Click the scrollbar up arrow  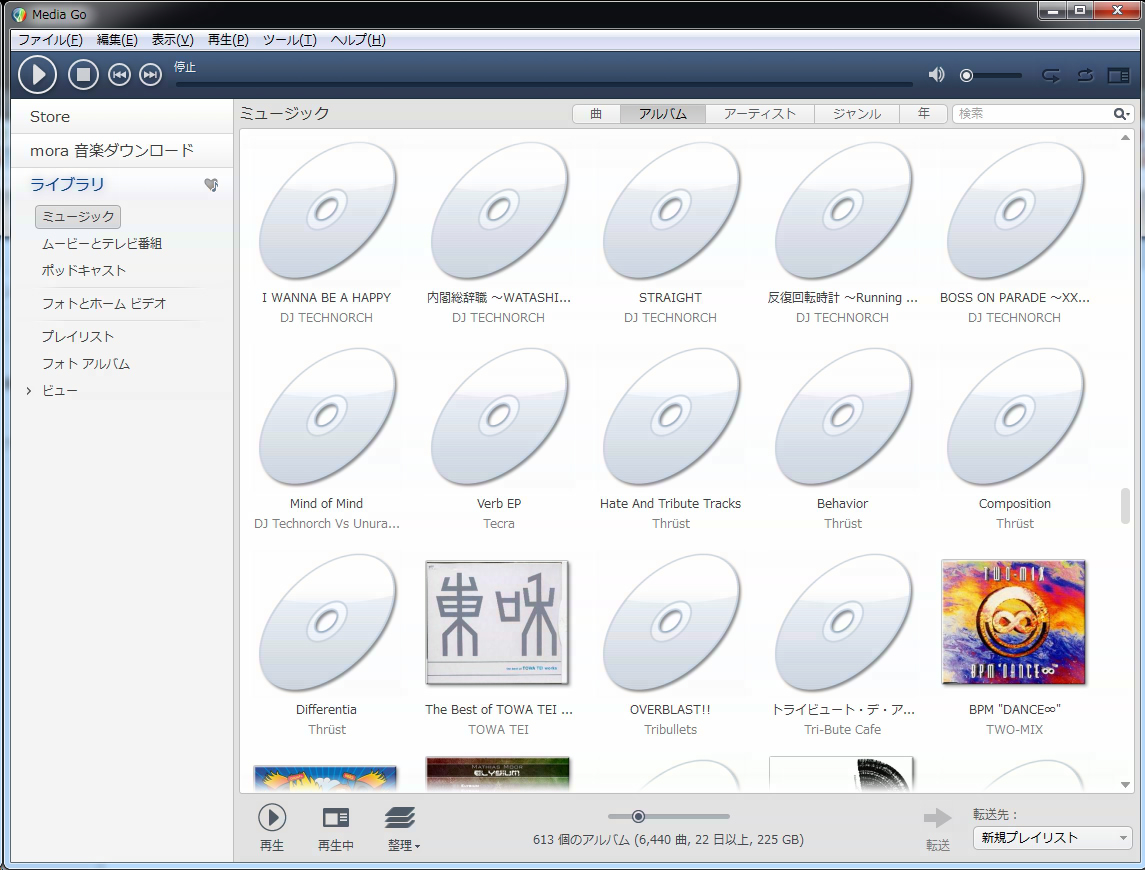tap(1125, 138)
